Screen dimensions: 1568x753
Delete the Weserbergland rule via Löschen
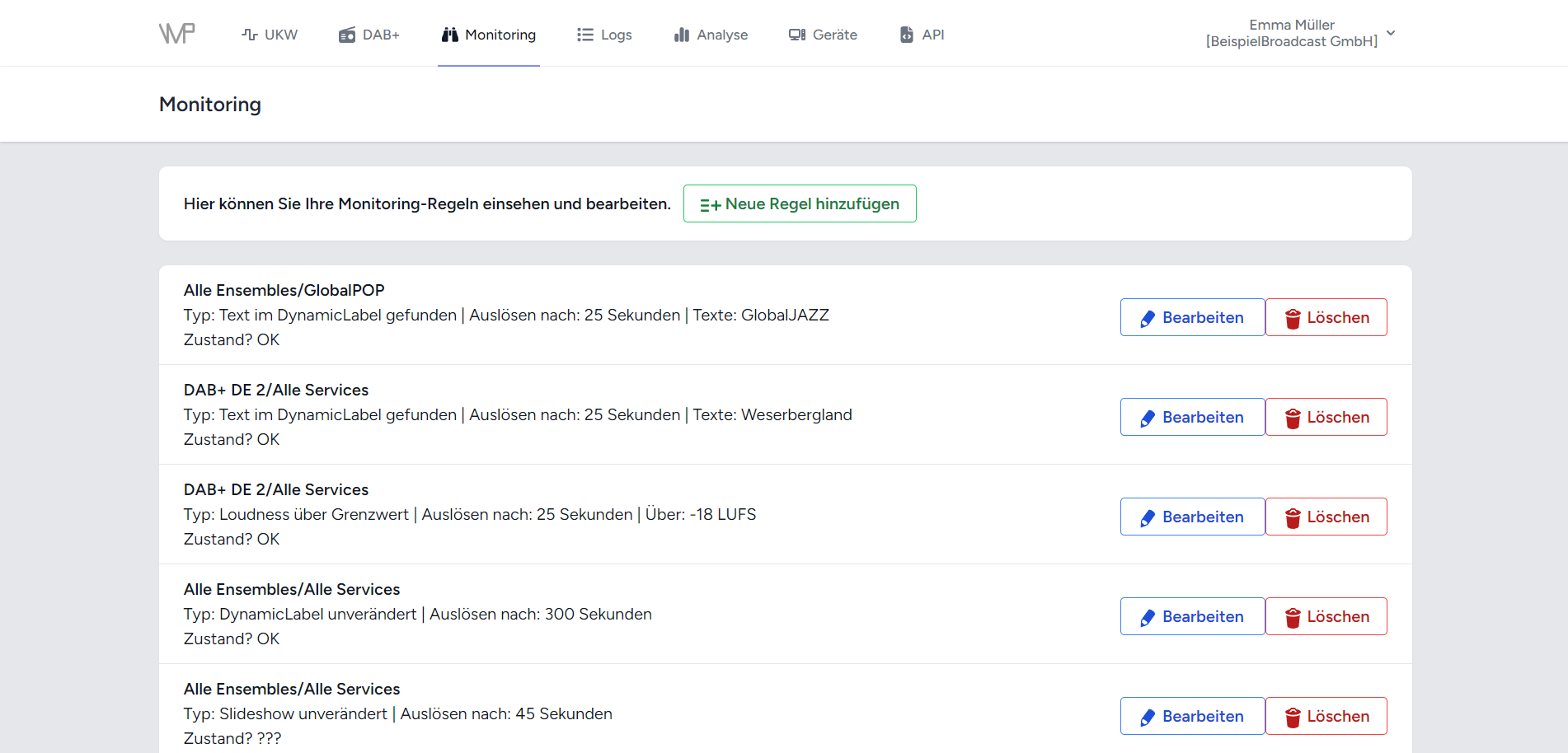coord(1326,417)
